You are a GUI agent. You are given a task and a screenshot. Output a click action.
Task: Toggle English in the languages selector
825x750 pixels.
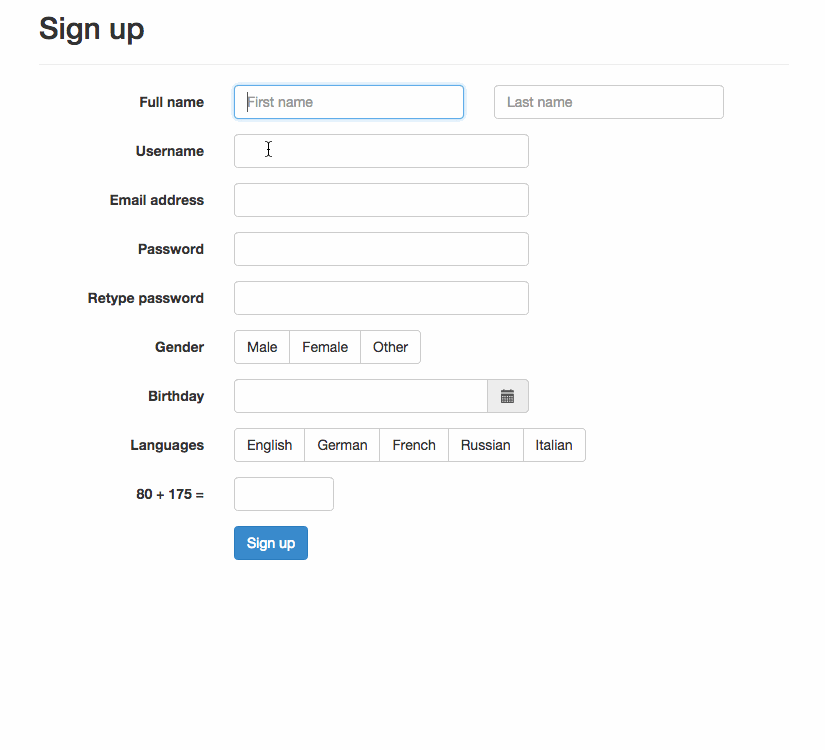coord(268,445)
